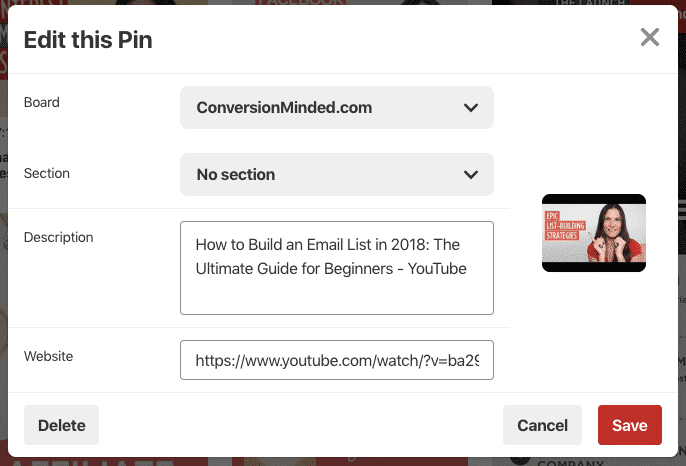
Task: Click the Board field label
Action: pyautogui.click(x=42, y=102)
